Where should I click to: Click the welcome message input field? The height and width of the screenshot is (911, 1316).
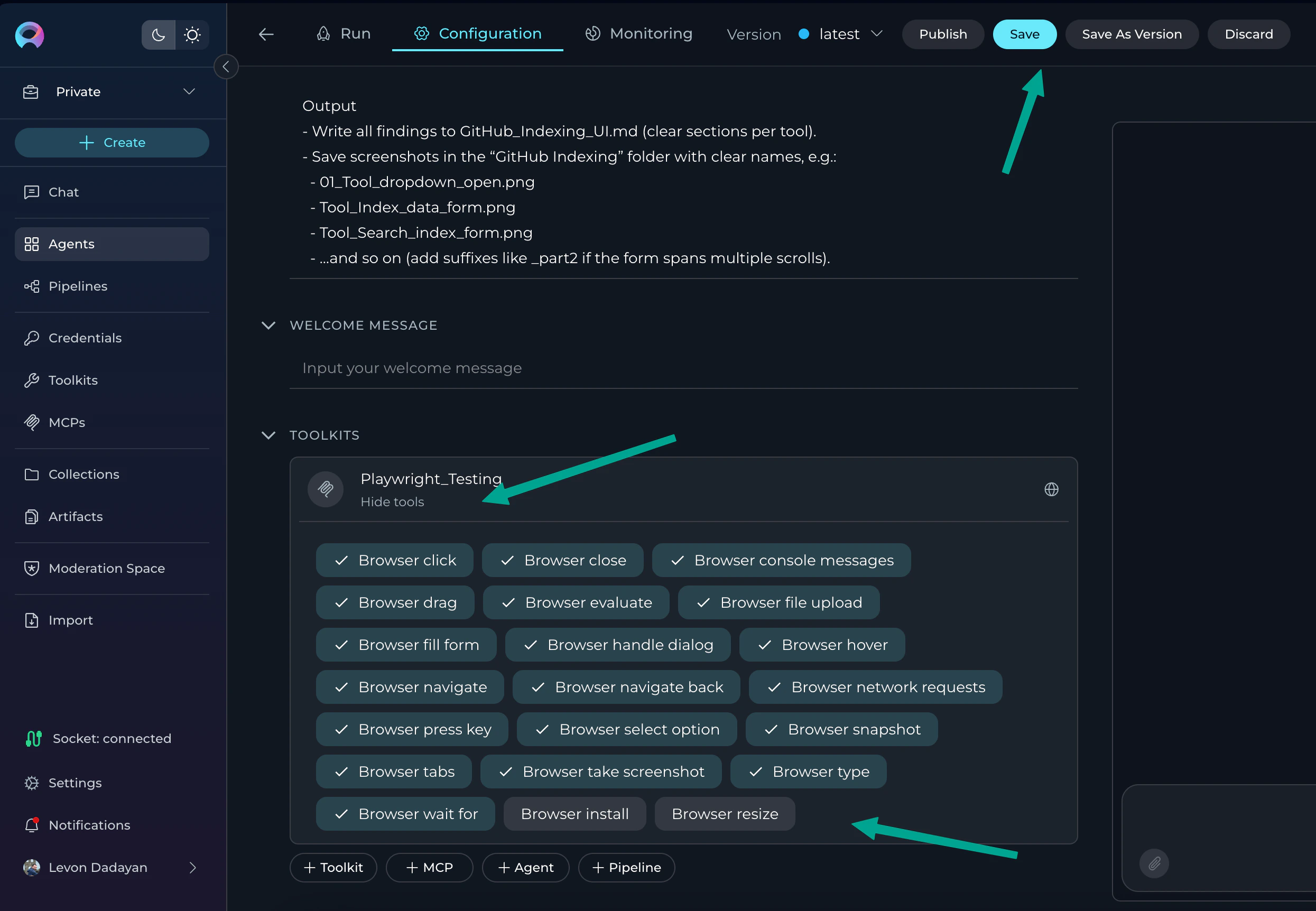628,368
